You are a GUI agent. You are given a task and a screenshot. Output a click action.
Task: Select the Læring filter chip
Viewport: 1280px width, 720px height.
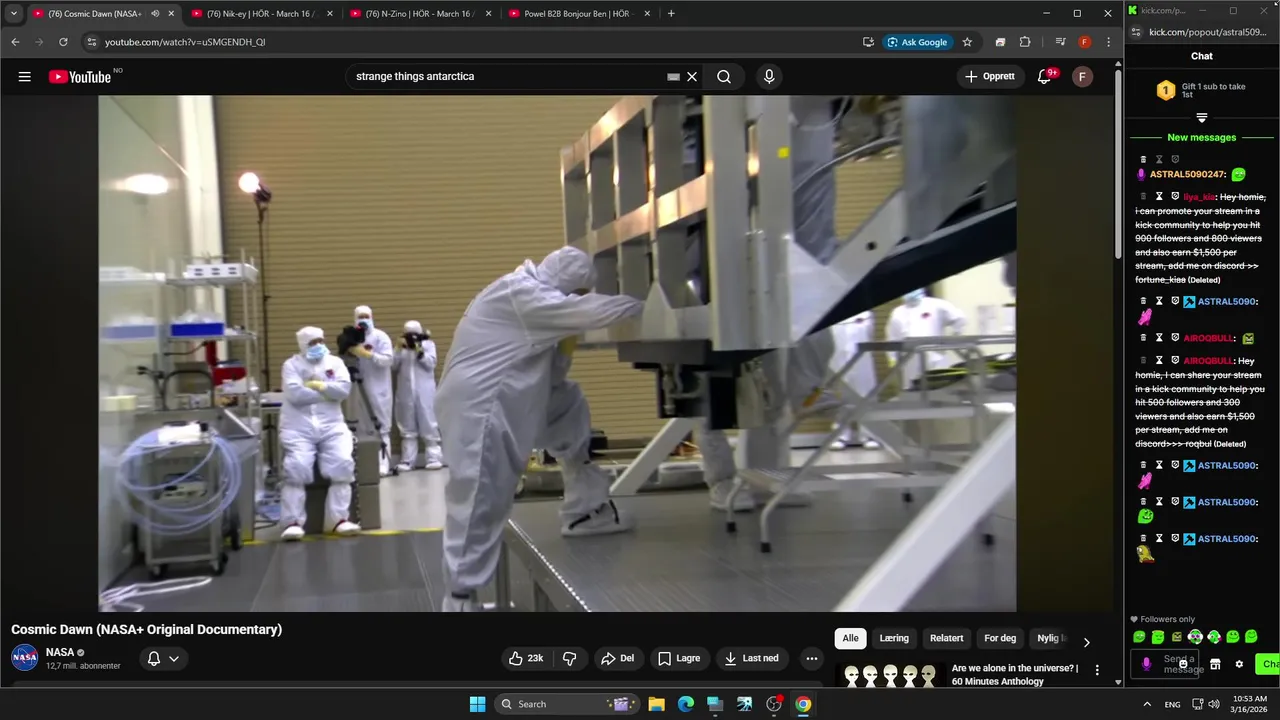click(894, 638)
